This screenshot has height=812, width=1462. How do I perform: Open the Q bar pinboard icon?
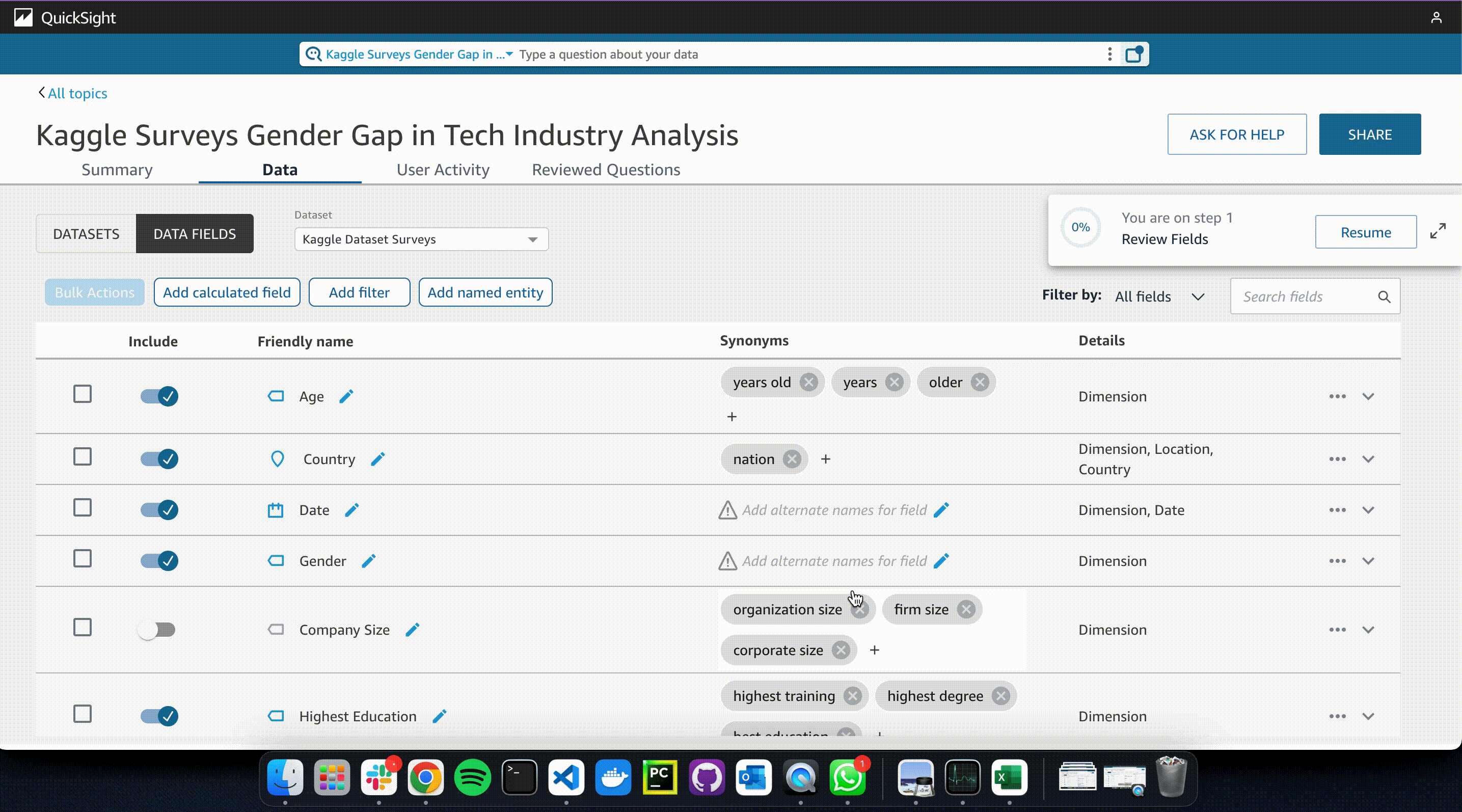click(1134, 54)
